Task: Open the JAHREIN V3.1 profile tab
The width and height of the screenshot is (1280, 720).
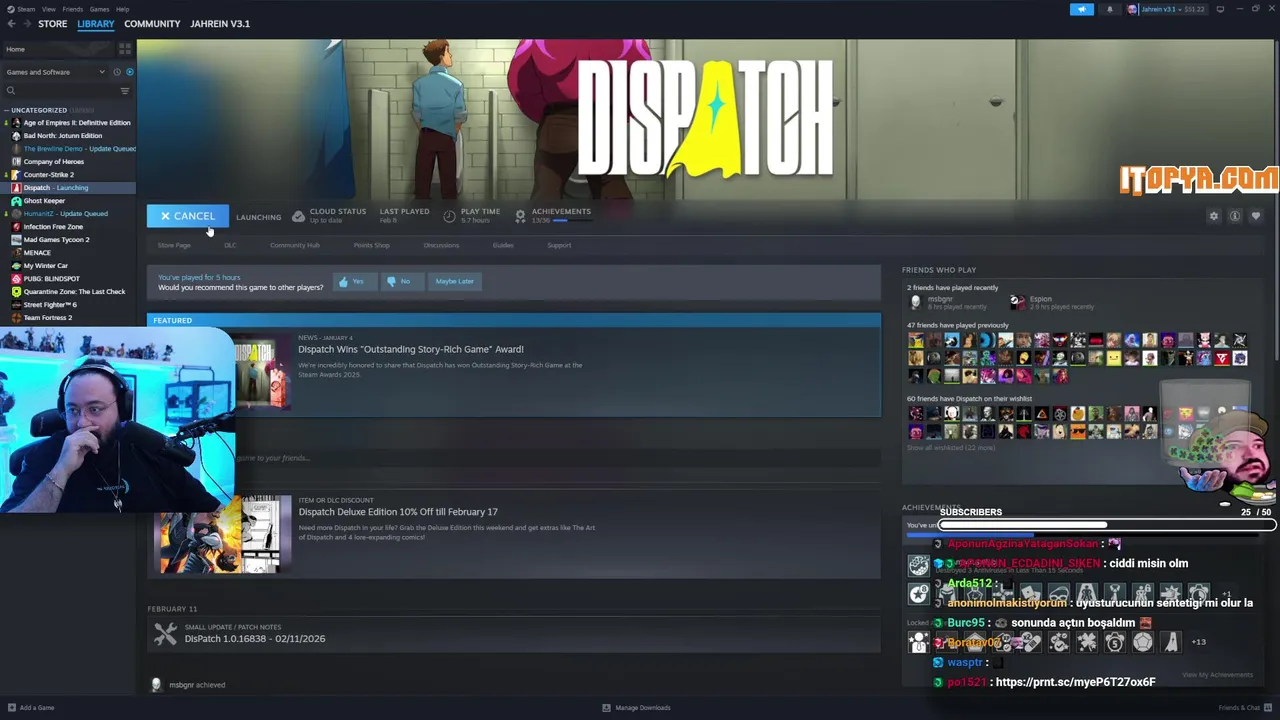Action: point(220,24)
